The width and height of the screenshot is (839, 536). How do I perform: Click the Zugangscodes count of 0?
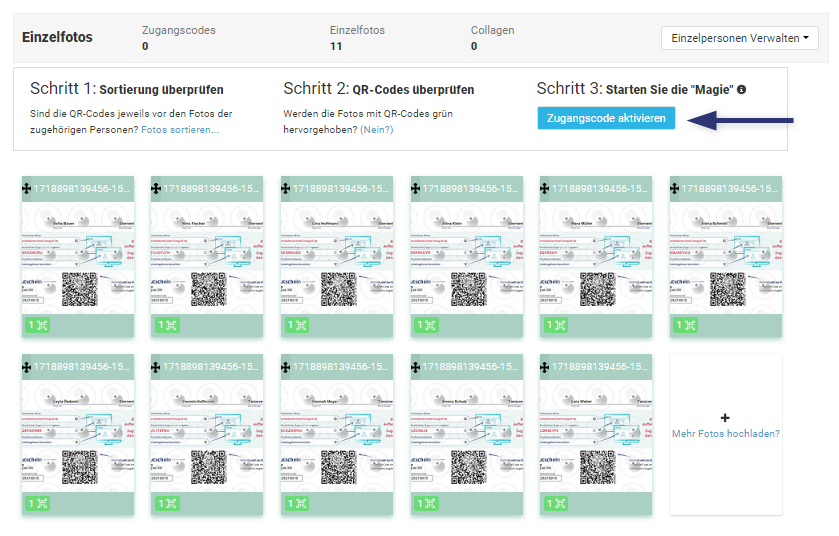coord(145,47)
